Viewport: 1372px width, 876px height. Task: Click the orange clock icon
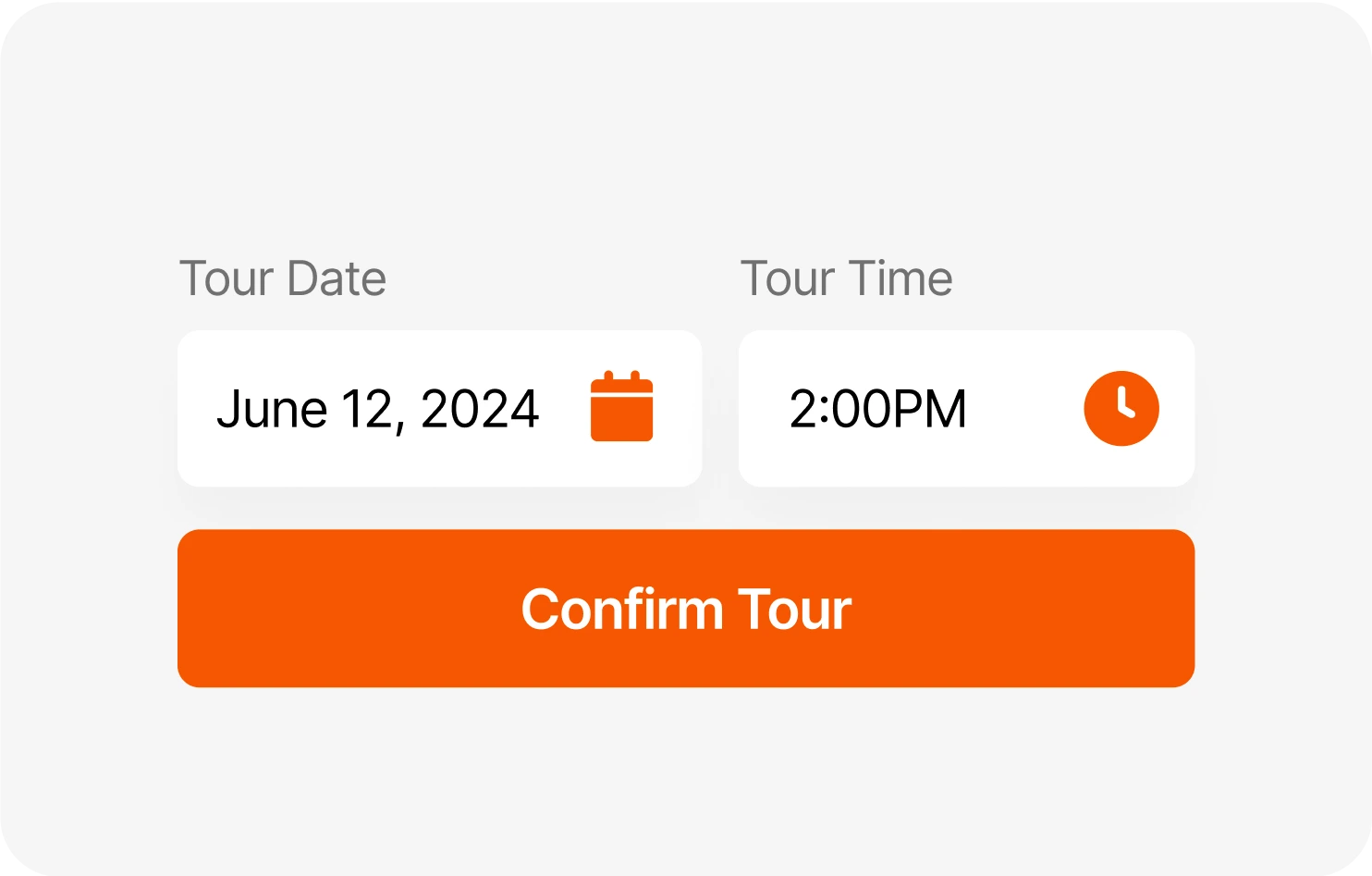[x=1121, y=409]
